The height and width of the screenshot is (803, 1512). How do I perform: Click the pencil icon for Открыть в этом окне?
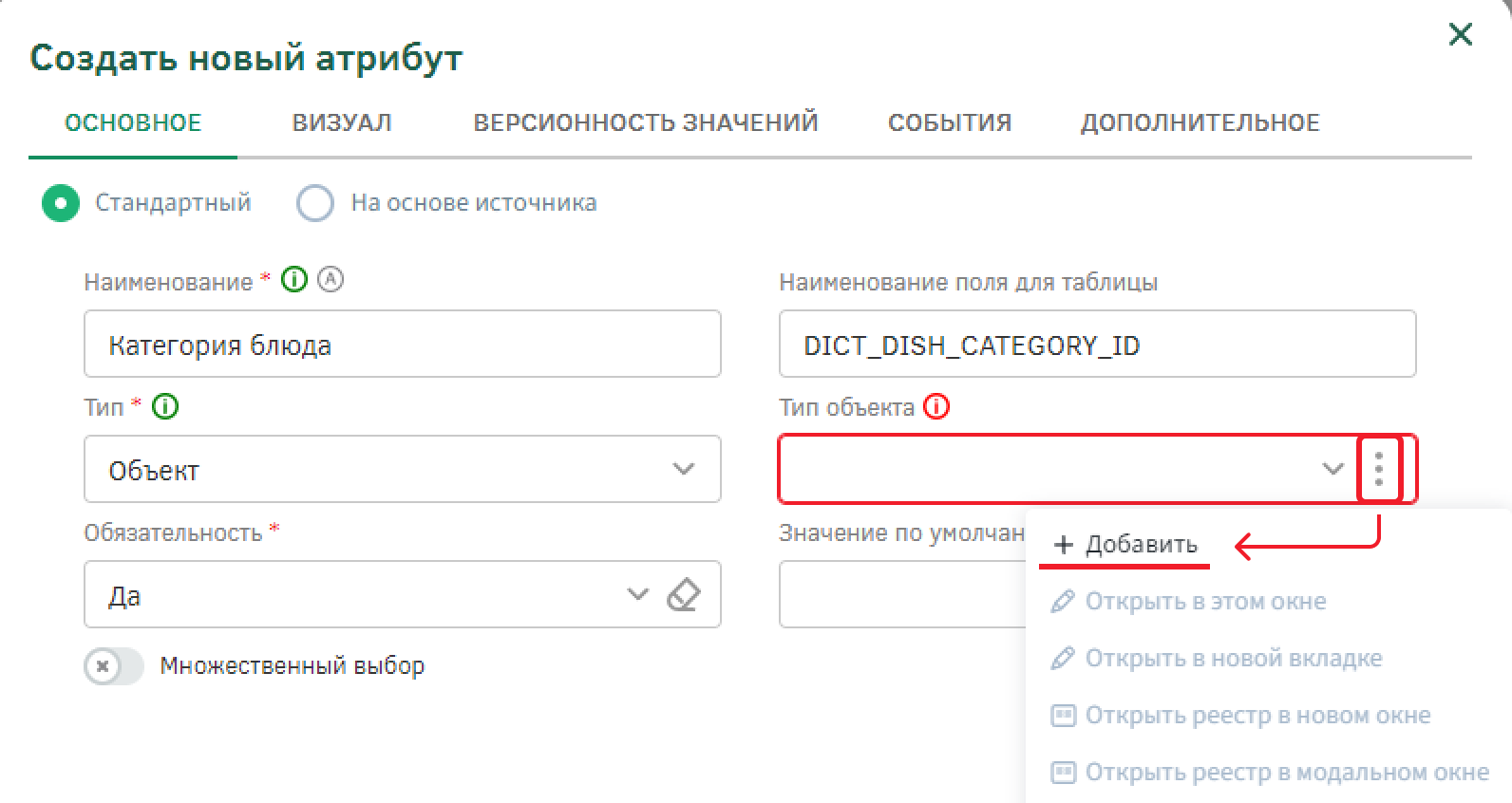pyautogui.click(x=1063, y=602)
